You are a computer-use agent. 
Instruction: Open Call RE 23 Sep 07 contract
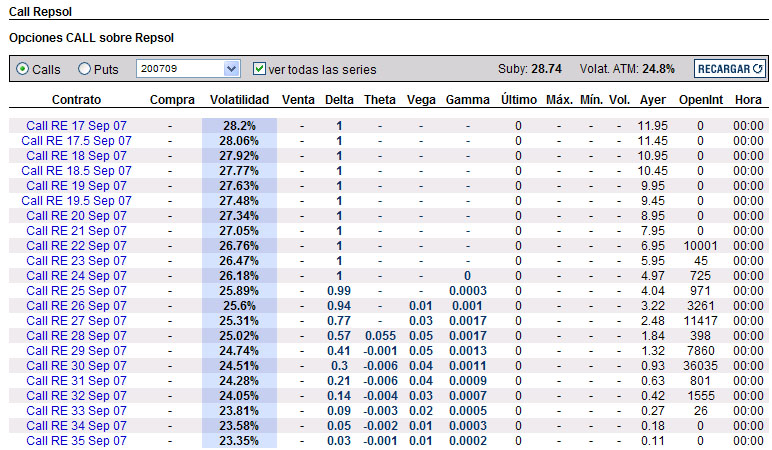[x=76, y=261]
